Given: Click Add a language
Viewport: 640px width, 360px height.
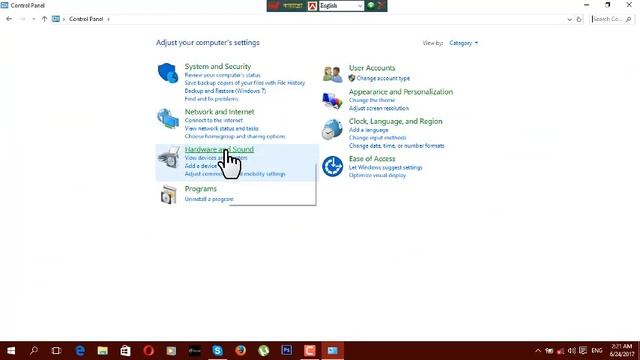Looking at the screenshot, I should [x=369, y=130].
